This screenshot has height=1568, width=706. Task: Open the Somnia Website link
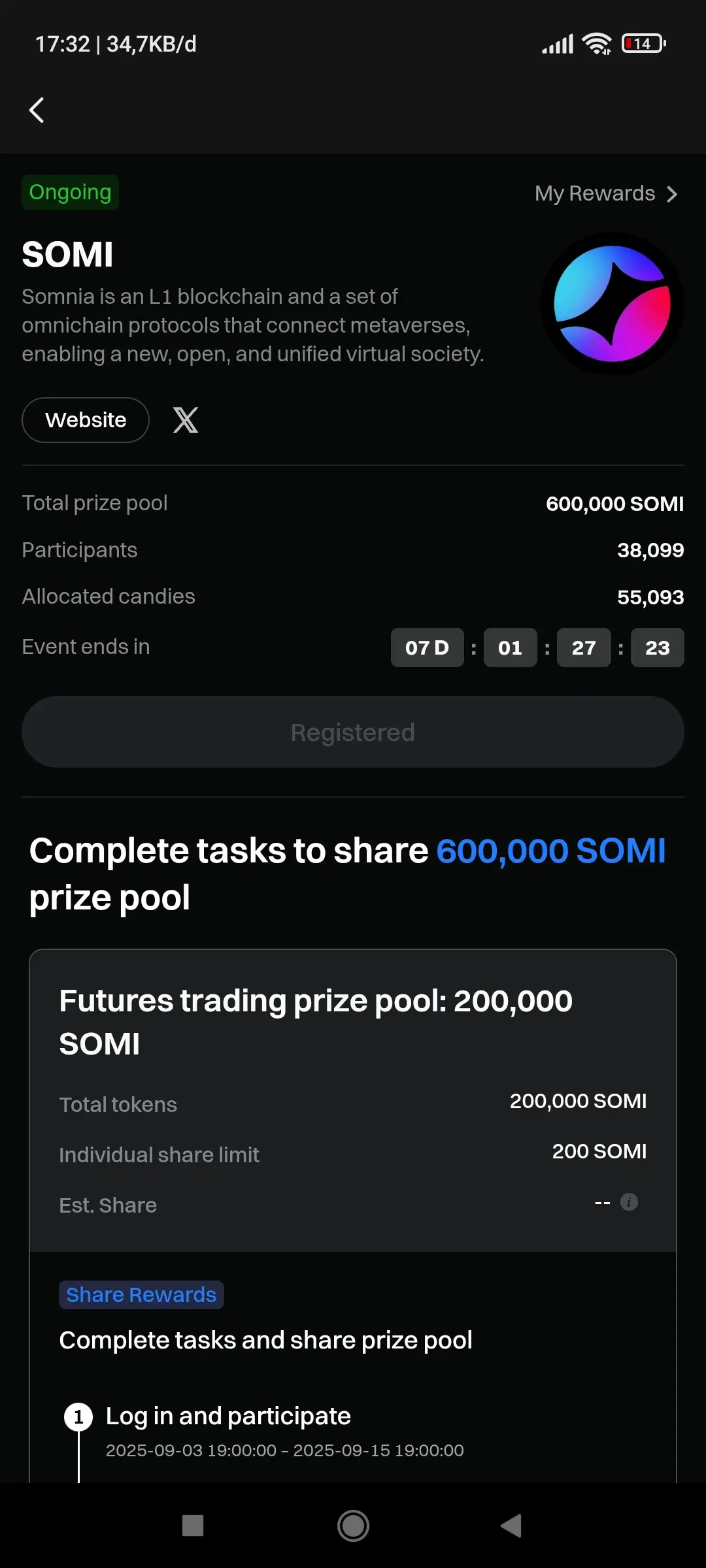[86, 420]
